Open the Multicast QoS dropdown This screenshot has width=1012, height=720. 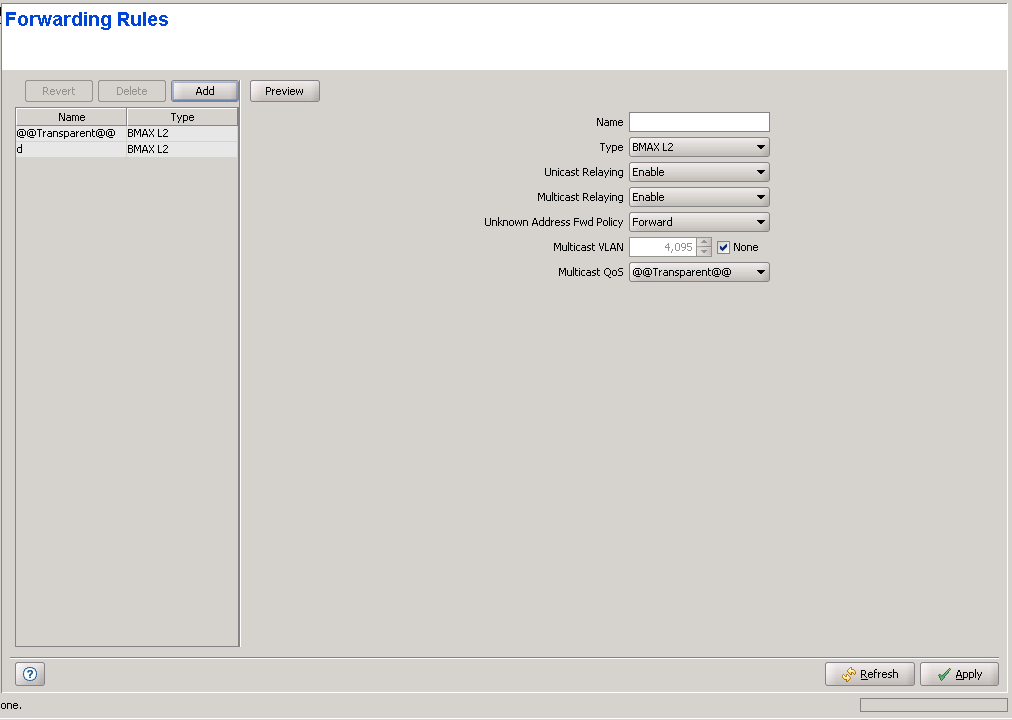click(699, 272)
